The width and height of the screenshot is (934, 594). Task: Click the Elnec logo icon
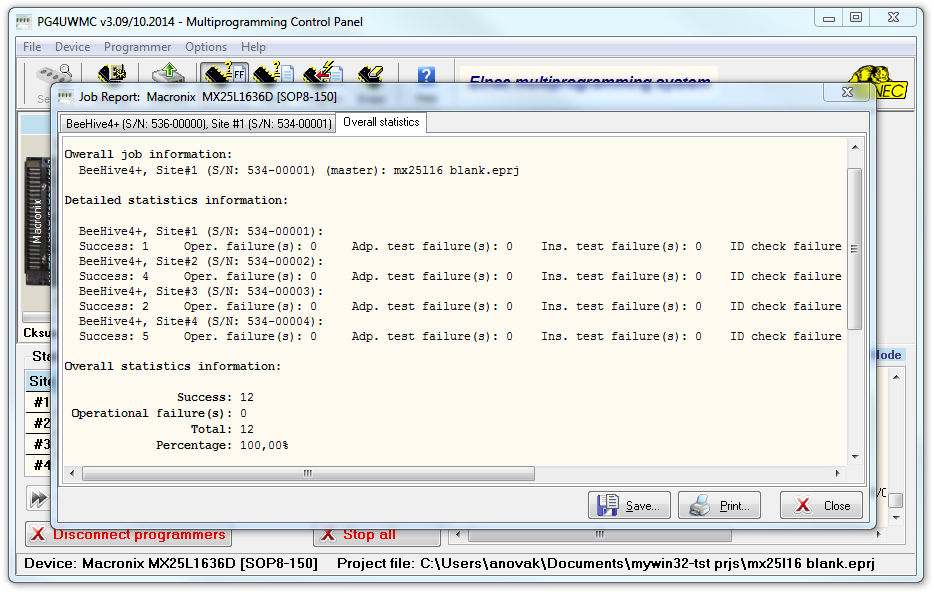tap(880, 82)
